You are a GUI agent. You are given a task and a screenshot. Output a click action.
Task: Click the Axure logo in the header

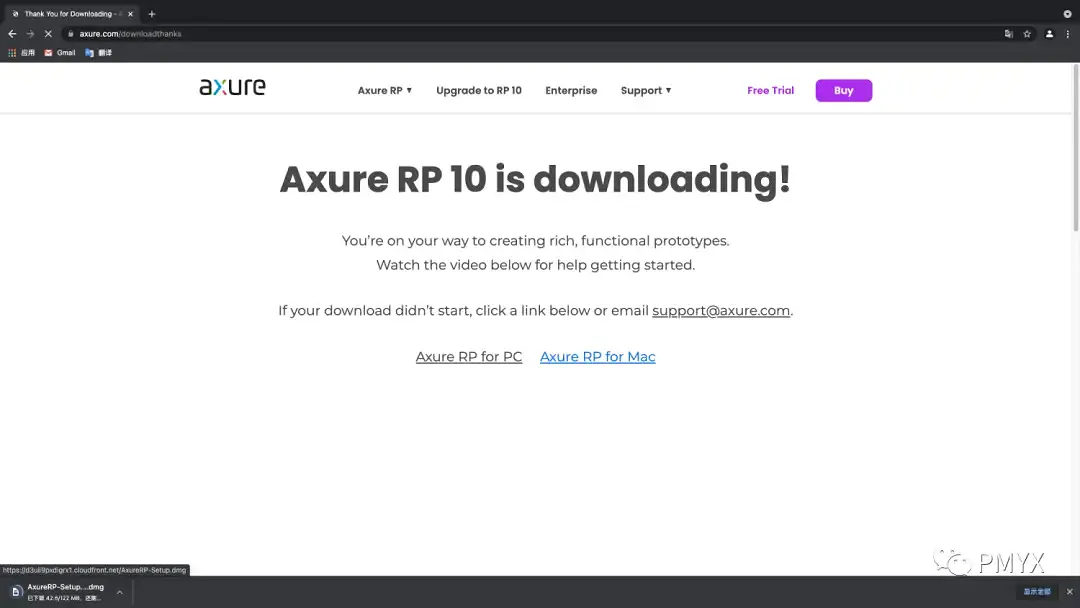click(x=232, y=88)
